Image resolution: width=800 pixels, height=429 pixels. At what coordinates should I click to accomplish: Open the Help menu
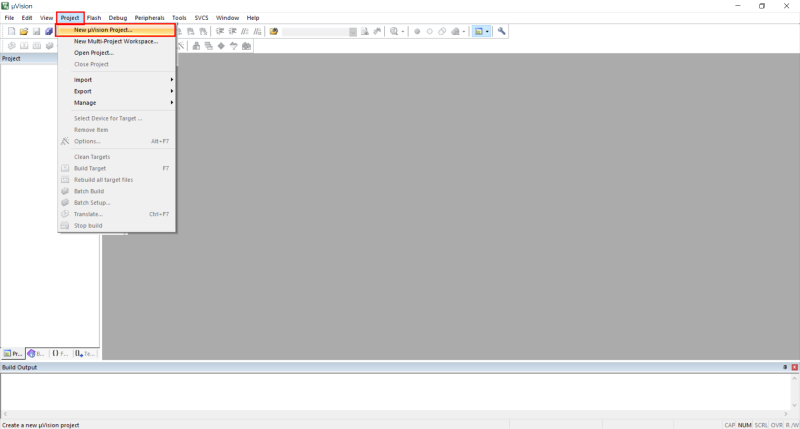point(253,18)
